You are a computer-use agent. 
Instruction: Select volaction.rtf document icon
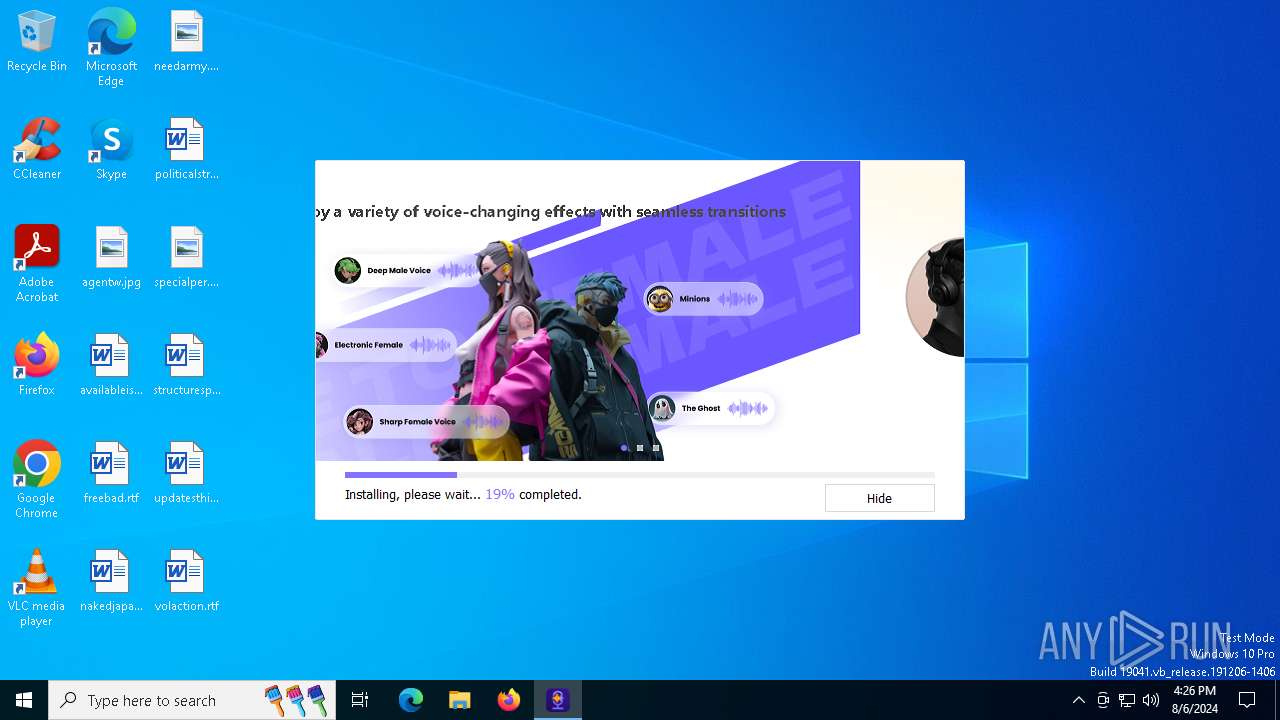coord(186,582)
